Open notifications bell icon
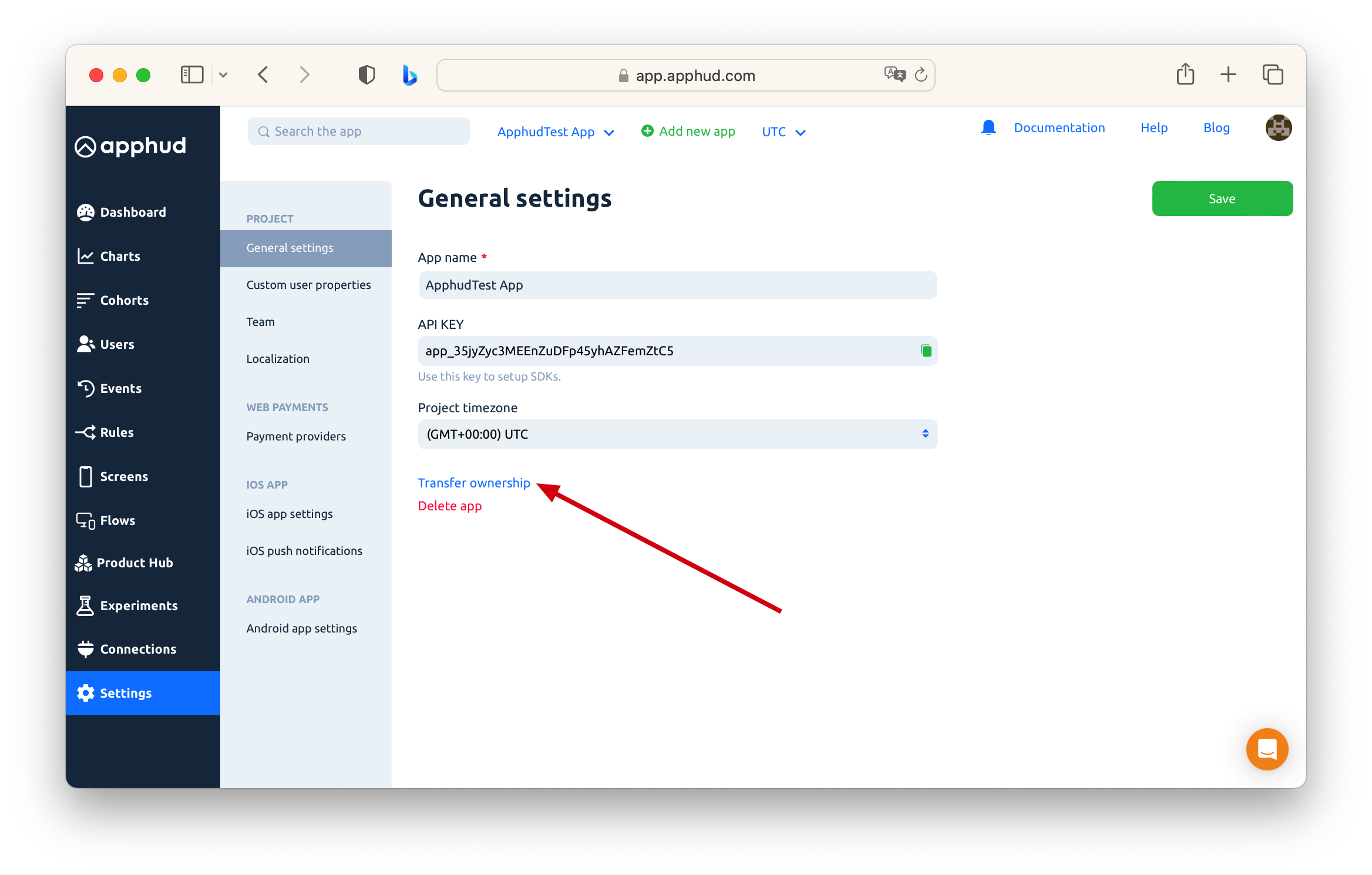This screenshot has width=1372, height=875. (988, 128)
